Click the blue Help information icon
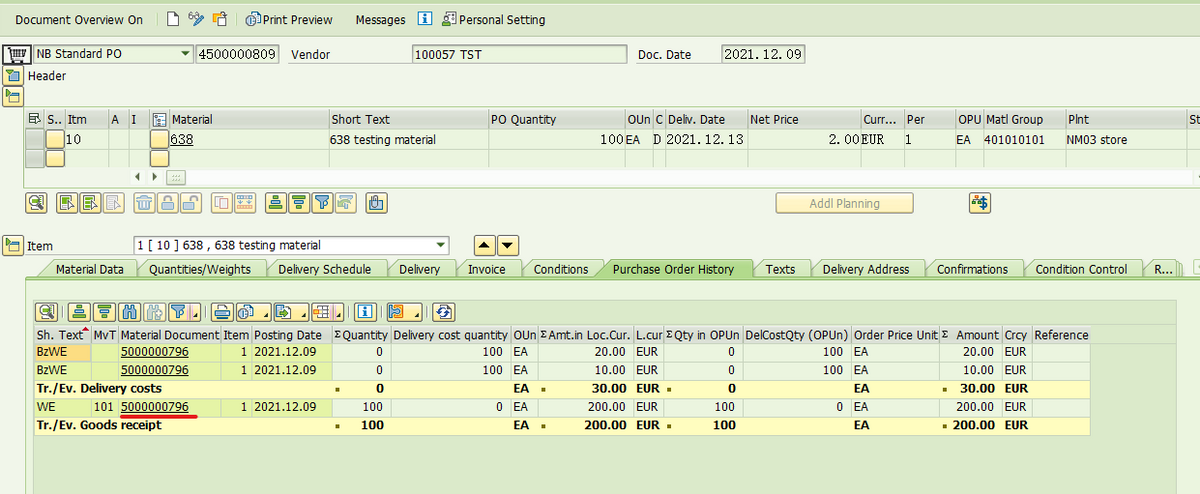1200x494 pixels. coord(425,19)
